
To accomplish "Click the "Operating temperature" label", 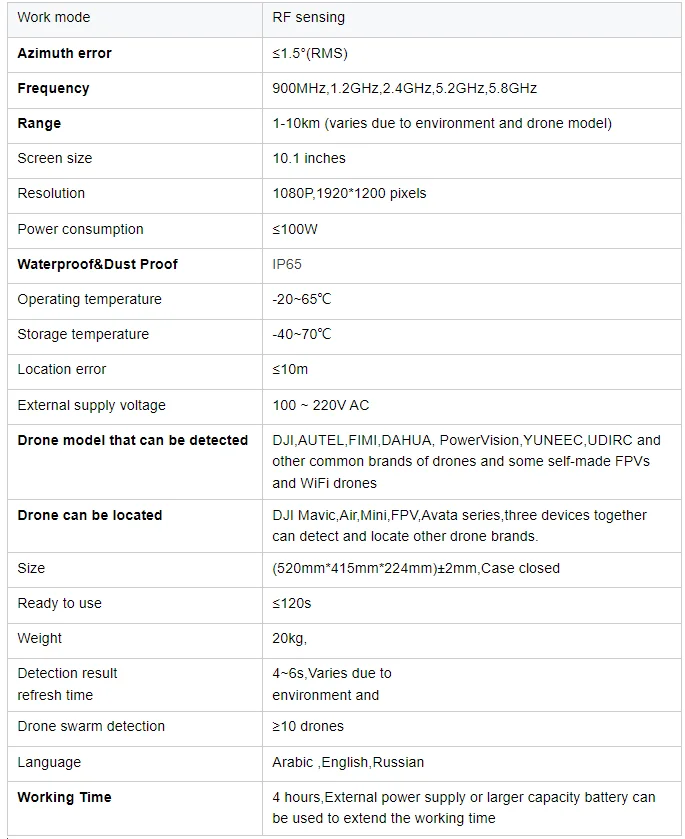I will [x=90, y=299].
